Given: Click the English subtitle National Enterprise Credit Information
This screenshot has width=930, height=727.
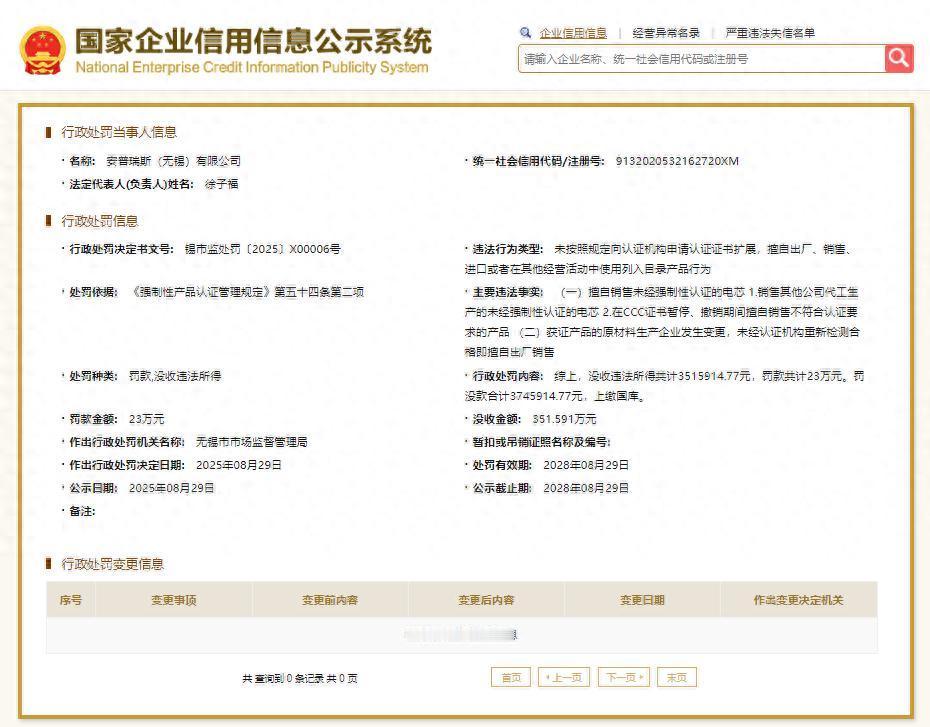Looking at the screenshot, I should (252, 67).
